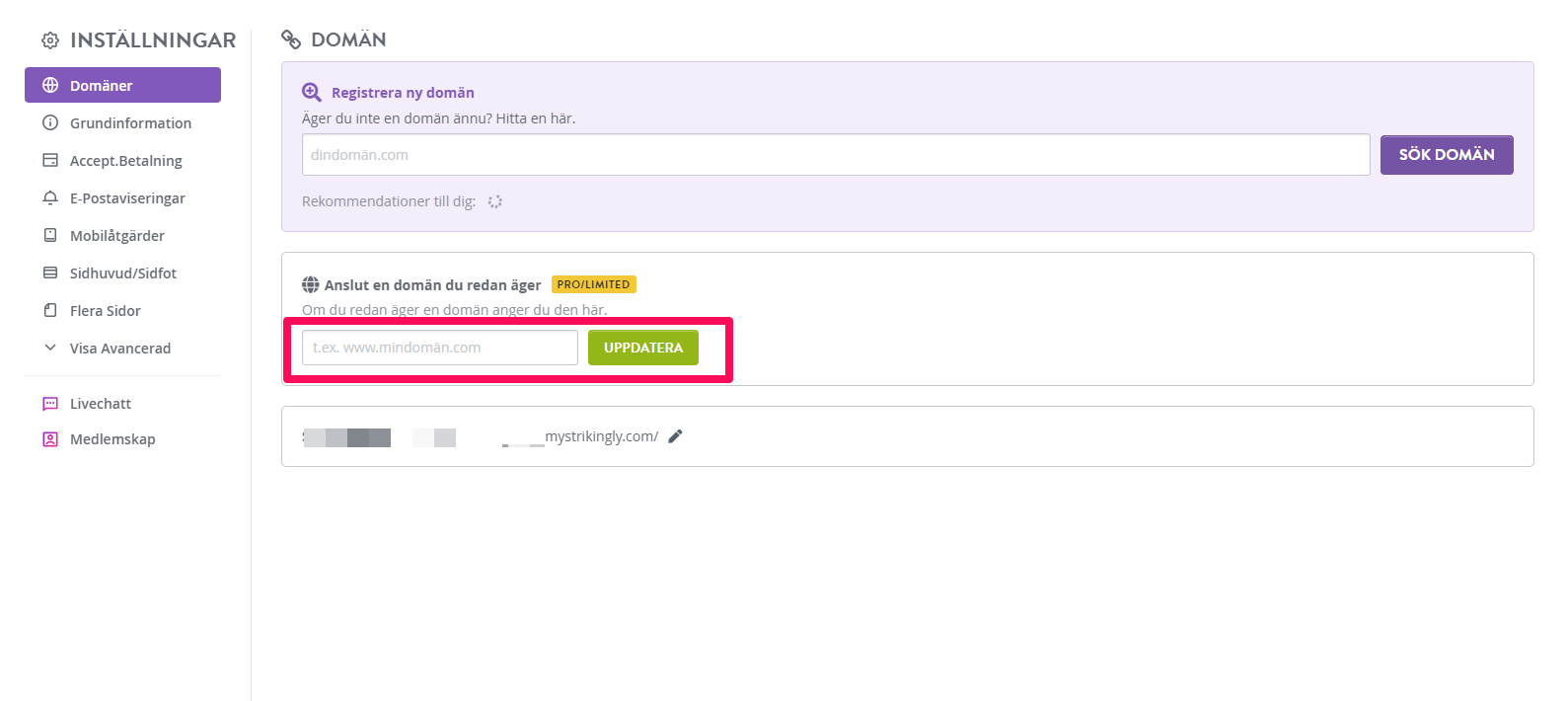Click the globe icon beside Anslut en domän
The height and width of the screenshot is (701, 1568).
click(311, 285)
